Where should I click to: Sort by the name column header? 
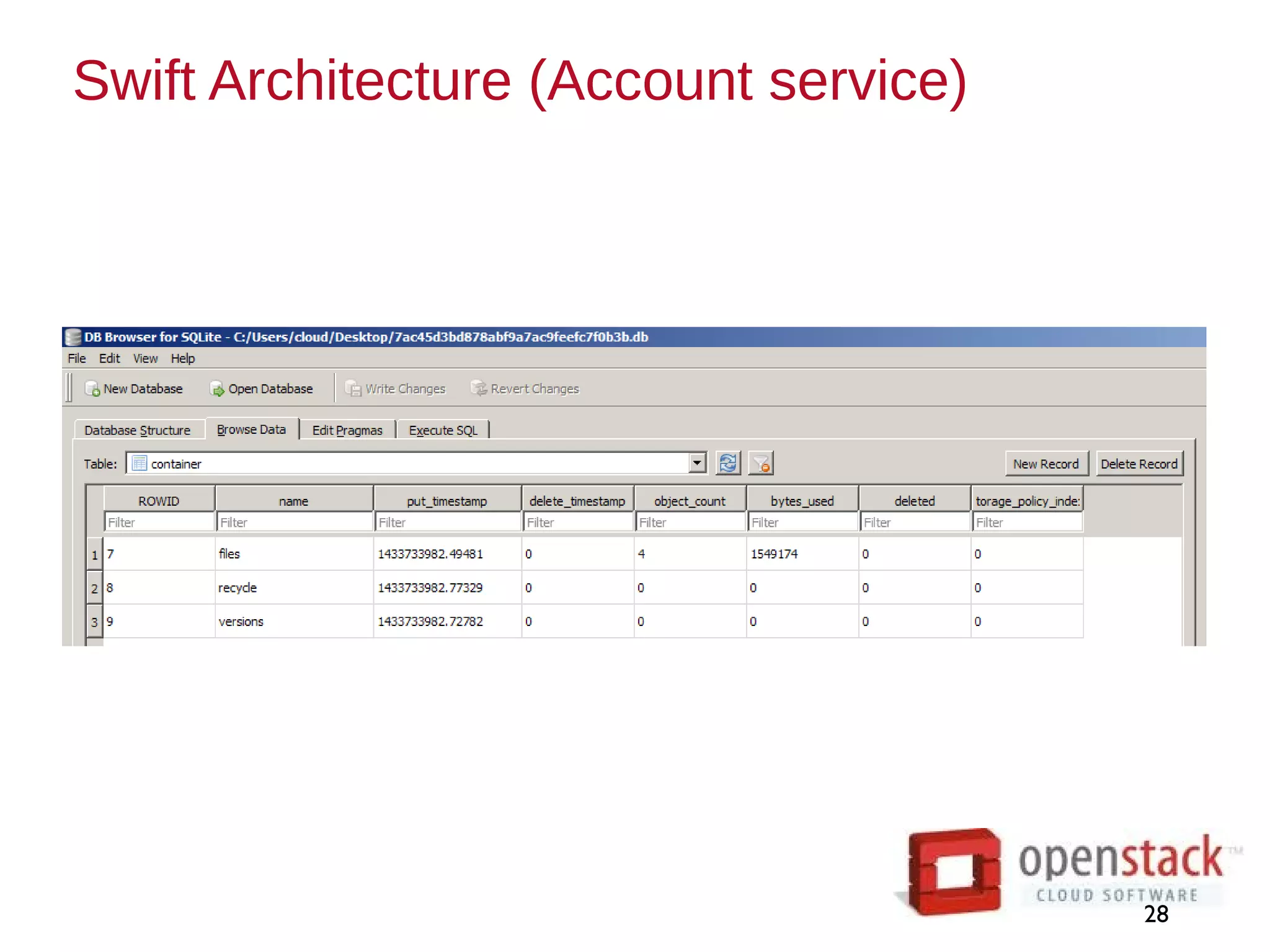[294, 500]
